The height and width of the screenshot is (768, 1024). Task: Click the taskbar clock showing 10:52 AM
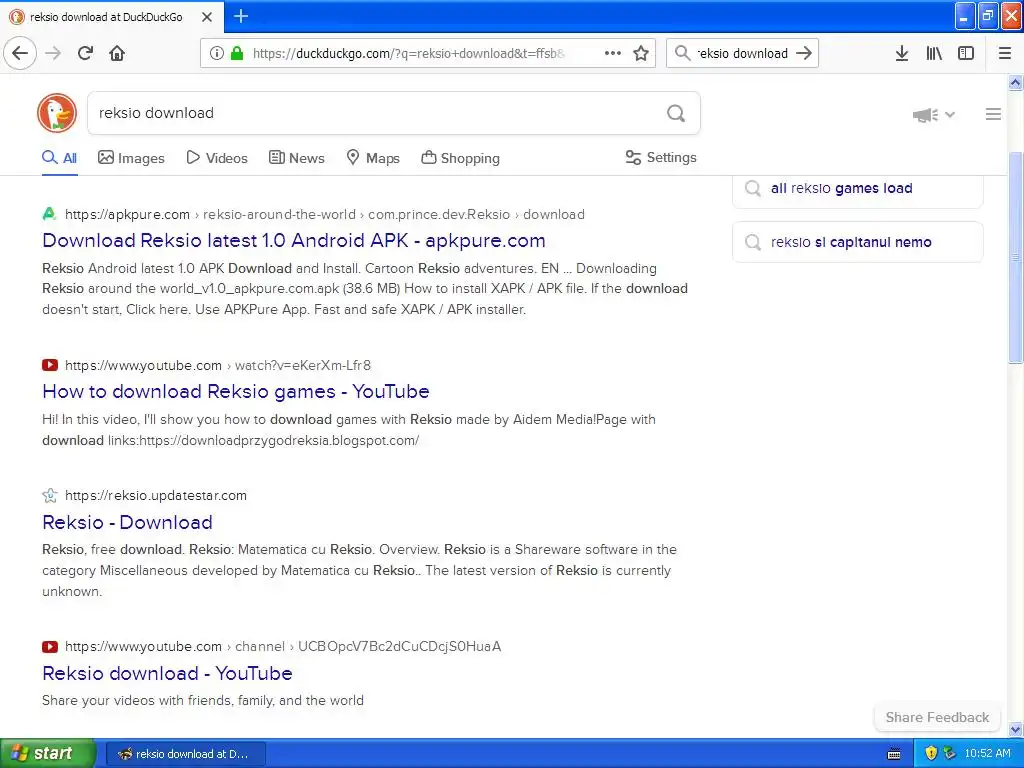pos(987,754)
